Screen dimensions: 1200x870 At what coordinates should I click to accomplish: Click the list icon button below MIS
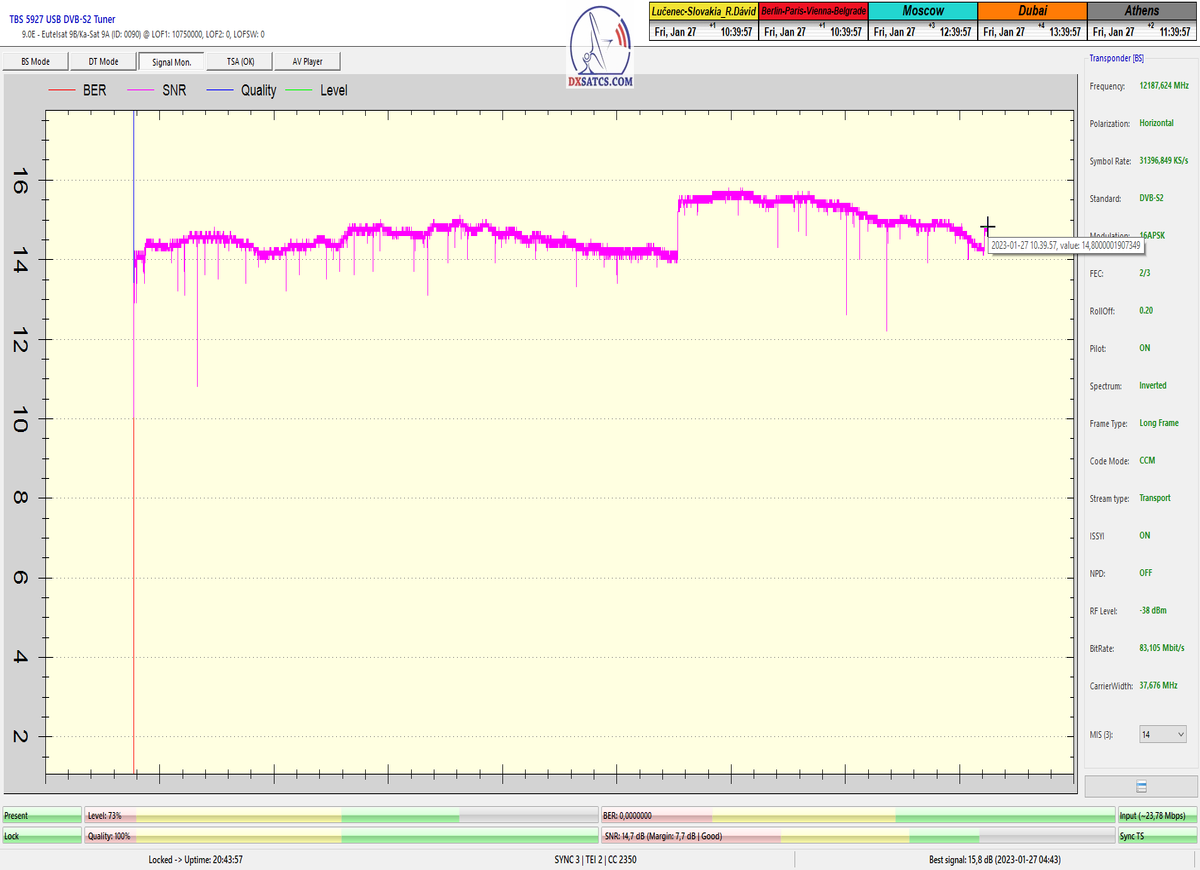[x=1141, y=786]
